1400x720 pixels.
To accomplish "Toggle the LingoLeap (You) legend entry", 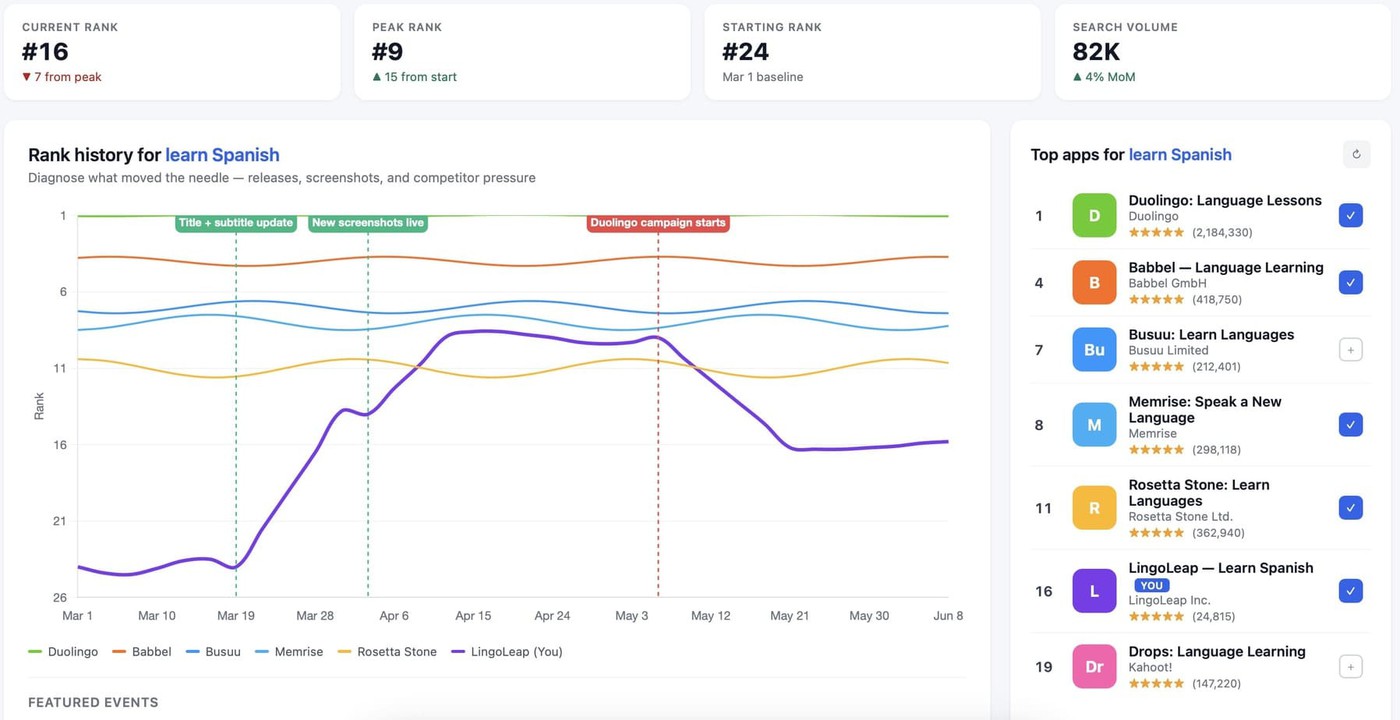I will click(507, 652).
